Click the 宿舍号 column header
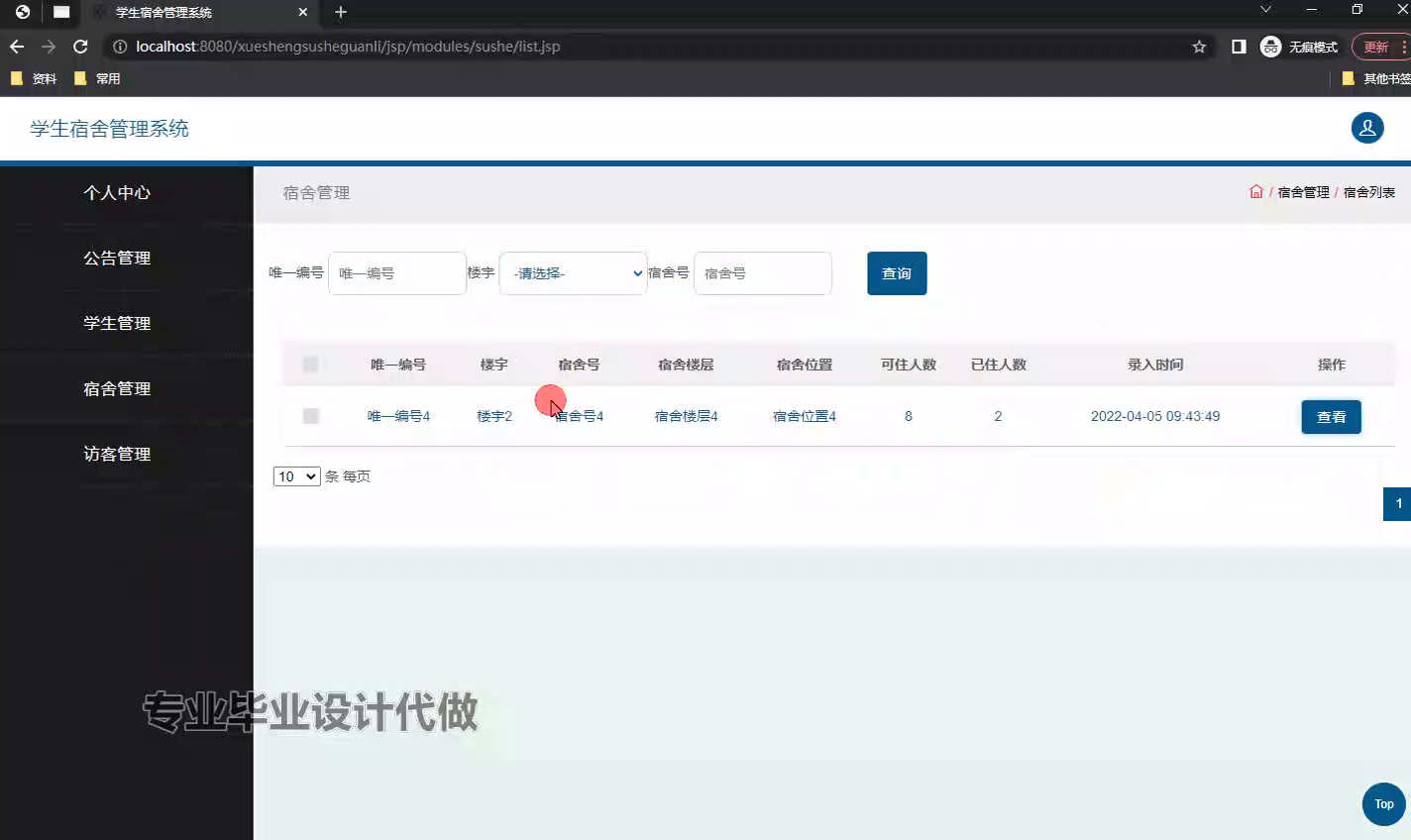The width and height of the screenshot is (1411, 840). [579, 365]
